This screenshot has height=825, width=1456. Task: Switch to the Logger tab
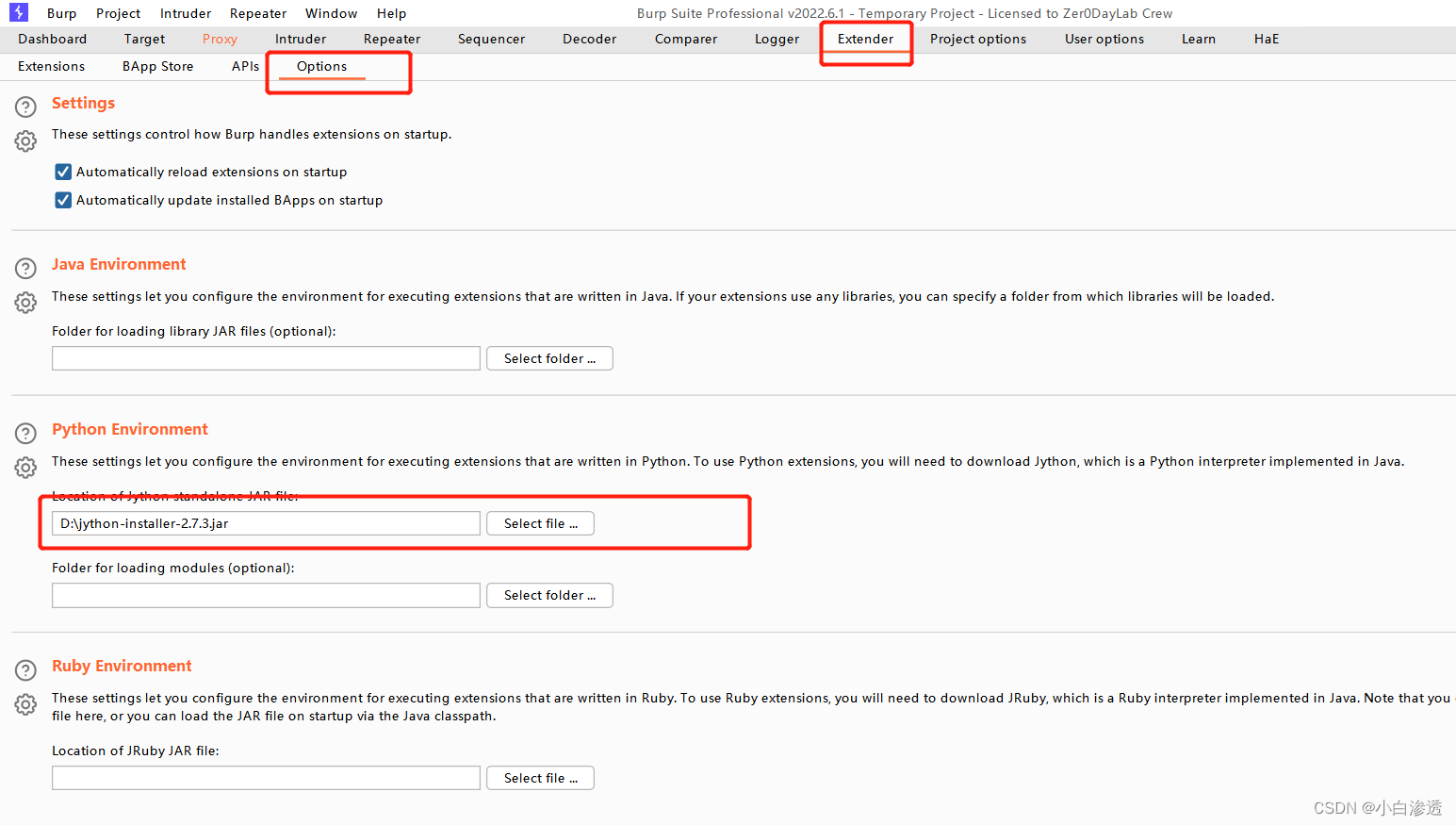coord(777,39)
